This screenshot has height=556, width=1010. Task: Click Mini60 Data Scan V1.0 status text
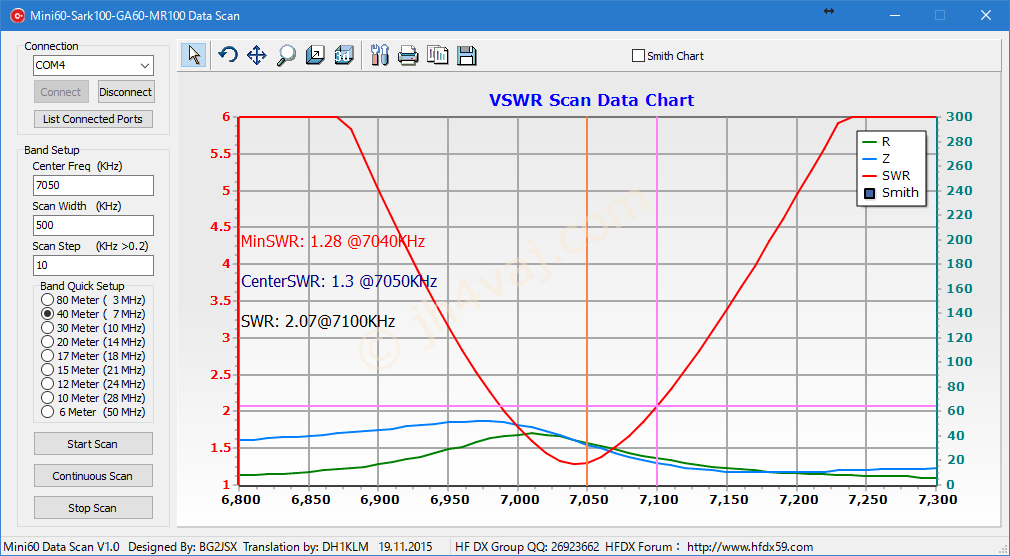pyautogui.click(x=61, y=547)
